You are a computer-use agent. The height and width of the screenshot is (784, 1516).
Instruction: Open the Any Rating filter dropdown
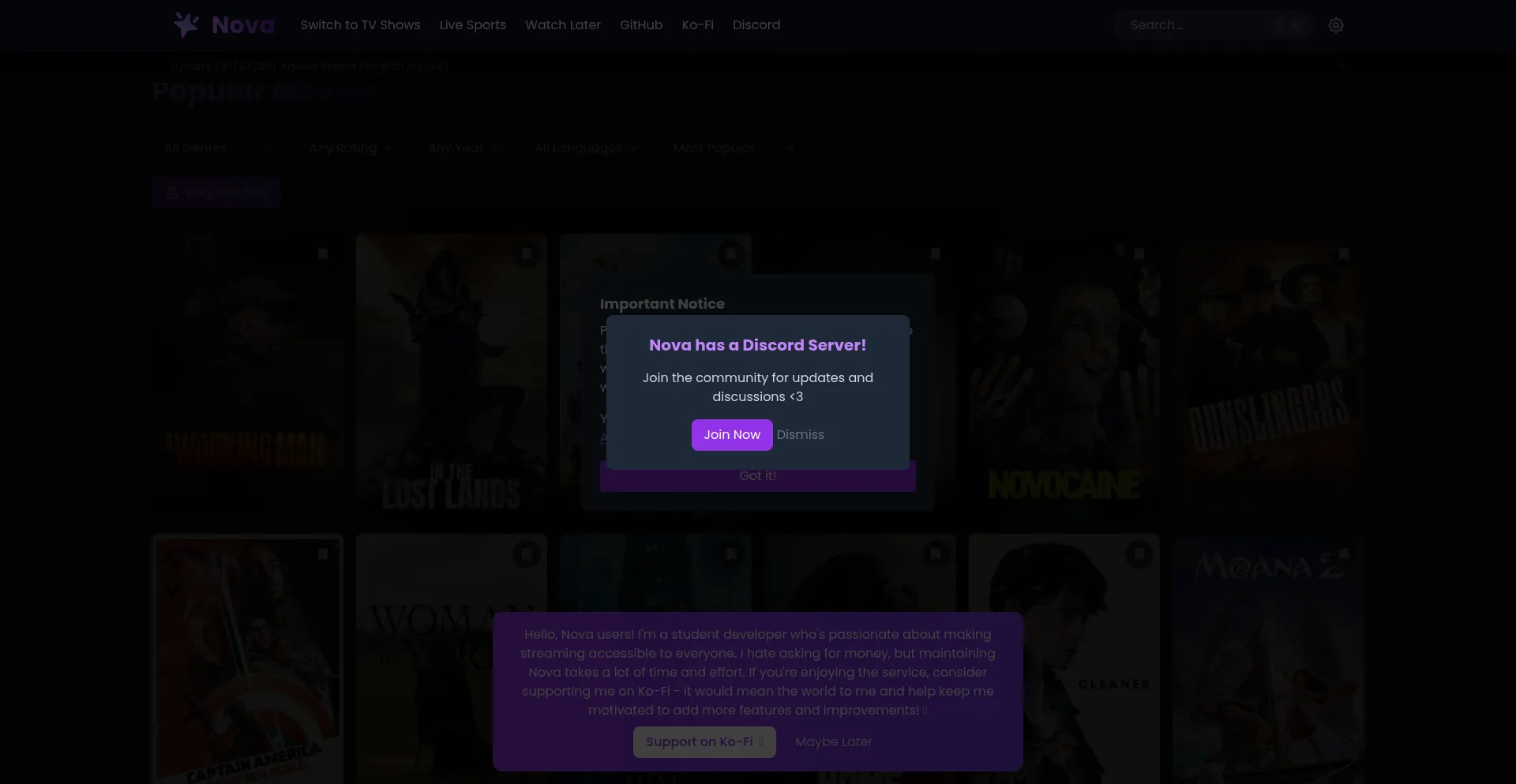[350, 148]
